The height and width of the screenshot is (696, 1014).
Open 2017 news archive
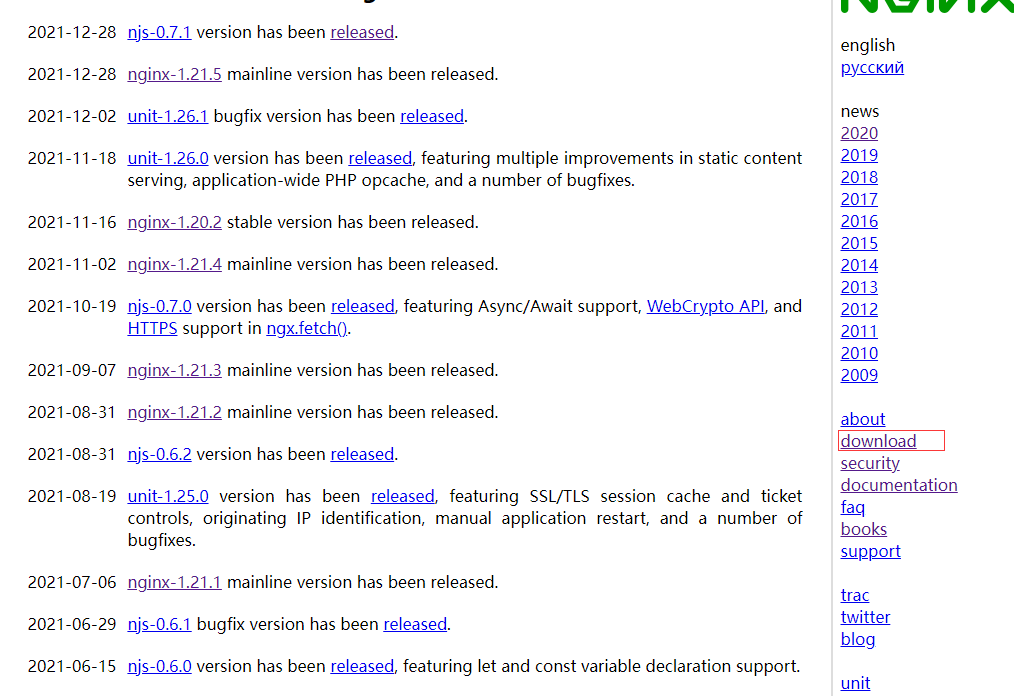coord(859,200)
